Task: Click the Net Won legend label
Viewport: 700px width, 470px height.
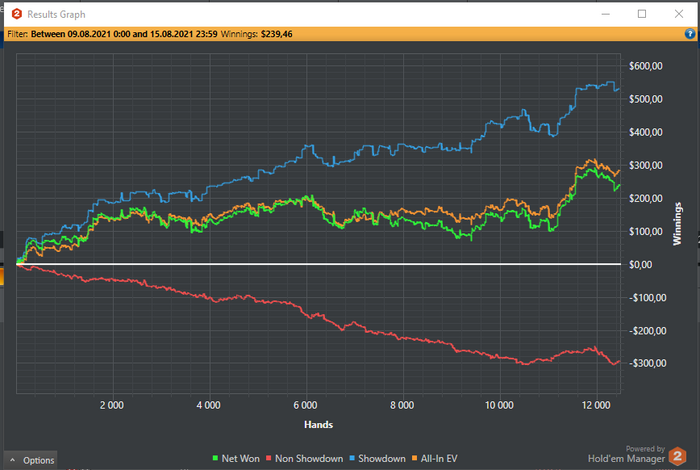Action: pyautogui.click(x=240, y=459)
